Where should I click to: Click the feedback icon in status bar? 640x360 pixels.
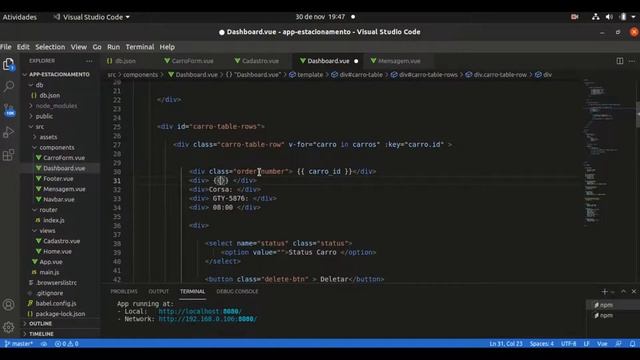(x=619, y=344)
